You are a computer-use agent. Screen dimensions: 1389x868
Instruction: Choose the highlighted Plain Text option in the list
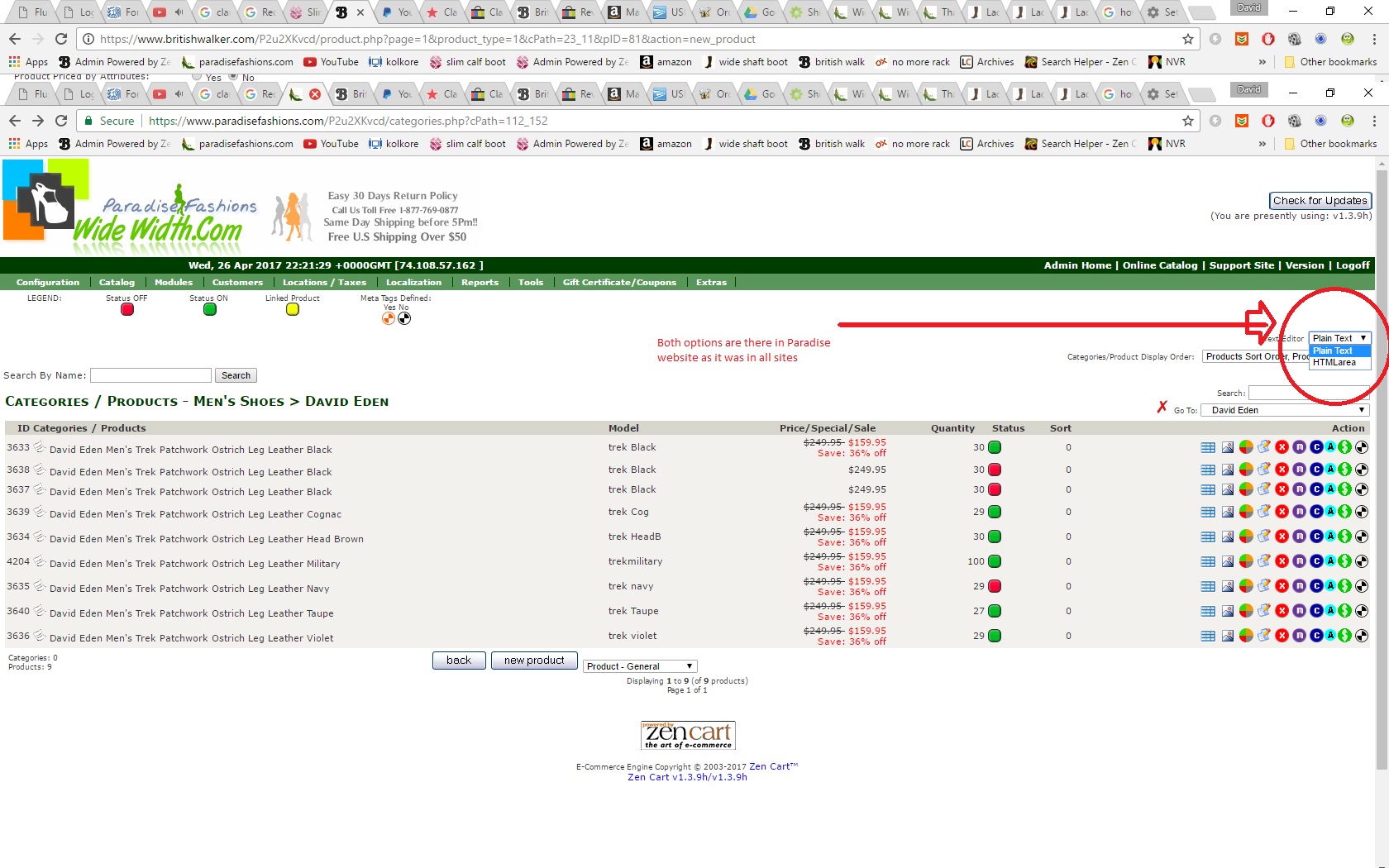(1340, 351)
